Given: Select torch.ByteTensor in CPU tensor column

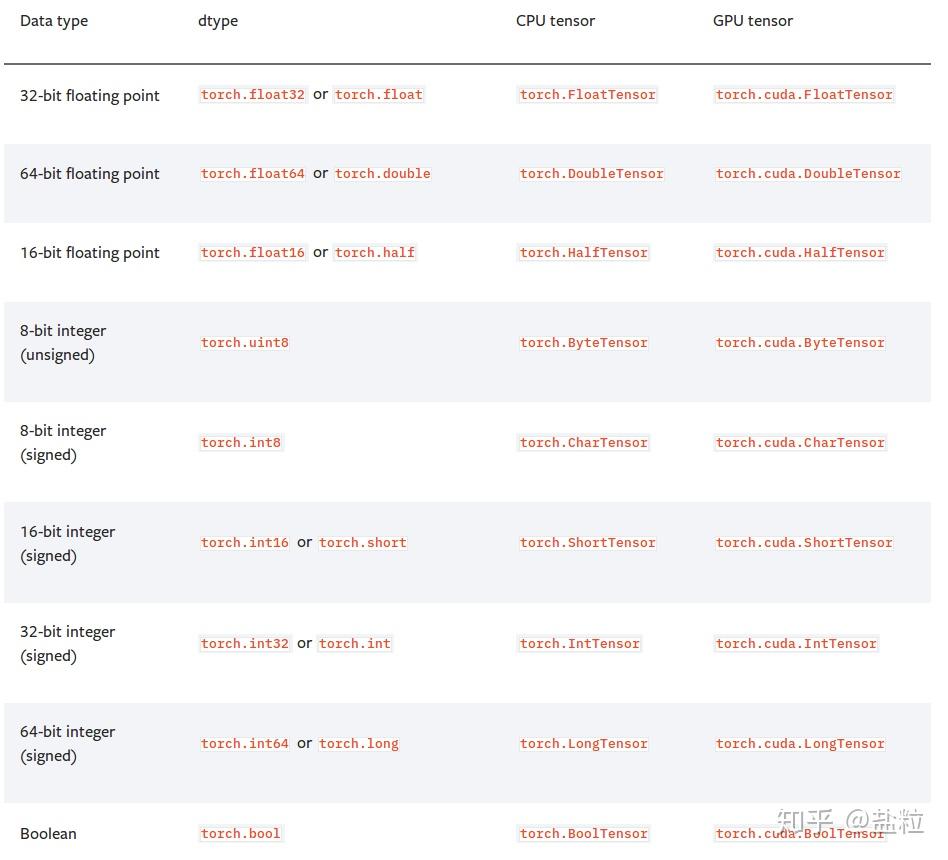Looking at the screenshot, I should click(x=584, y=343).
